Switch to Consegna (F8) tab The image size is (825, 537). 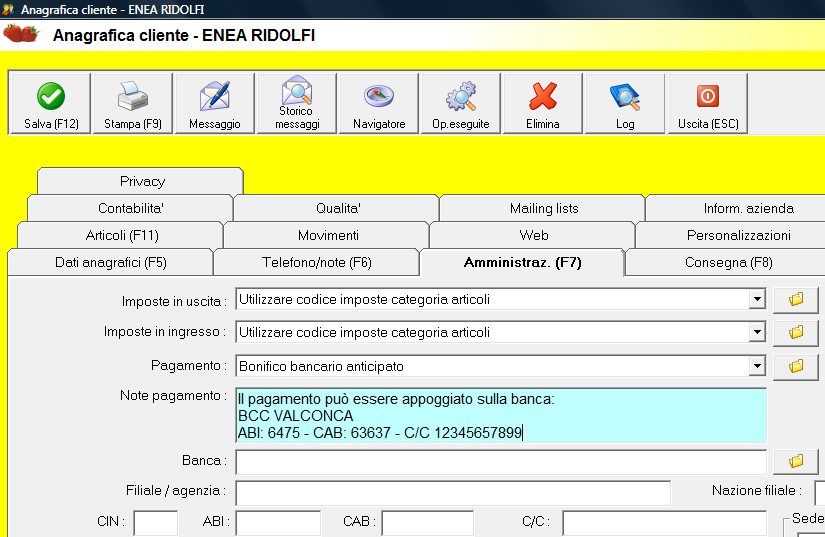728,262
